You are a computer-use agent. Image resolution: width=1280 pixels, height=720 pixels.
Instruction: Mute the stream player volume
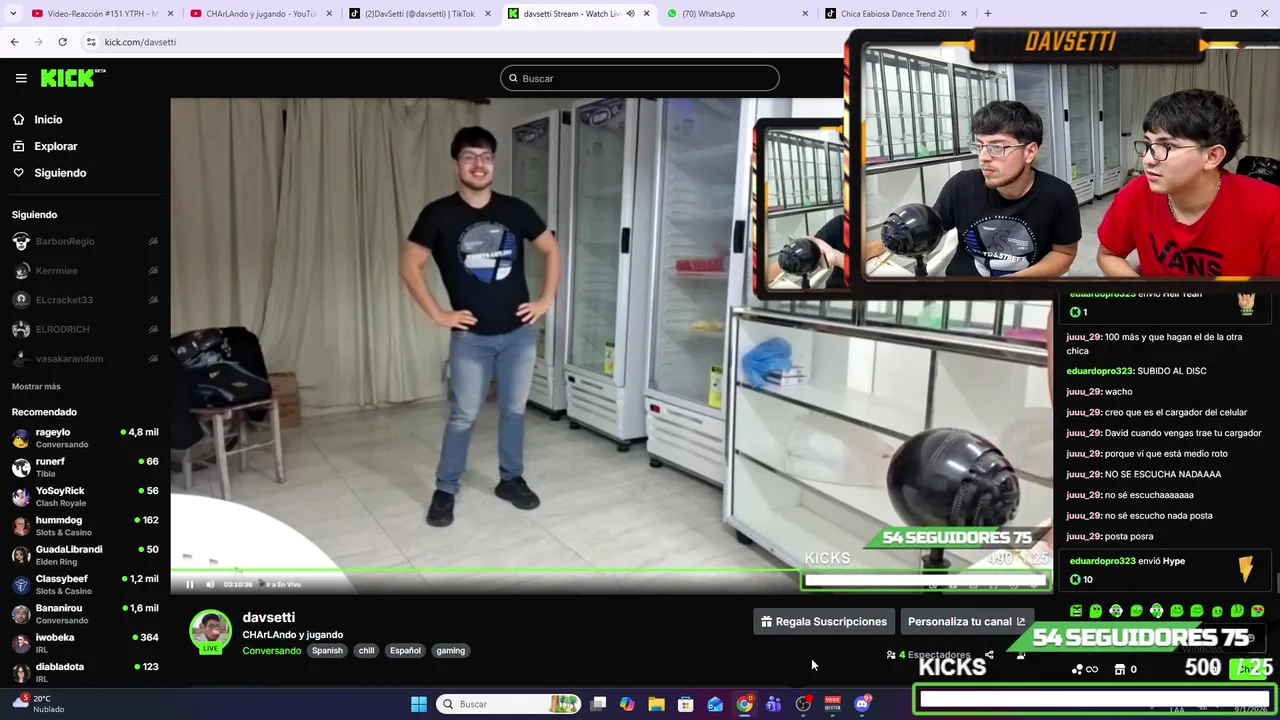click(x=210, y=584)
